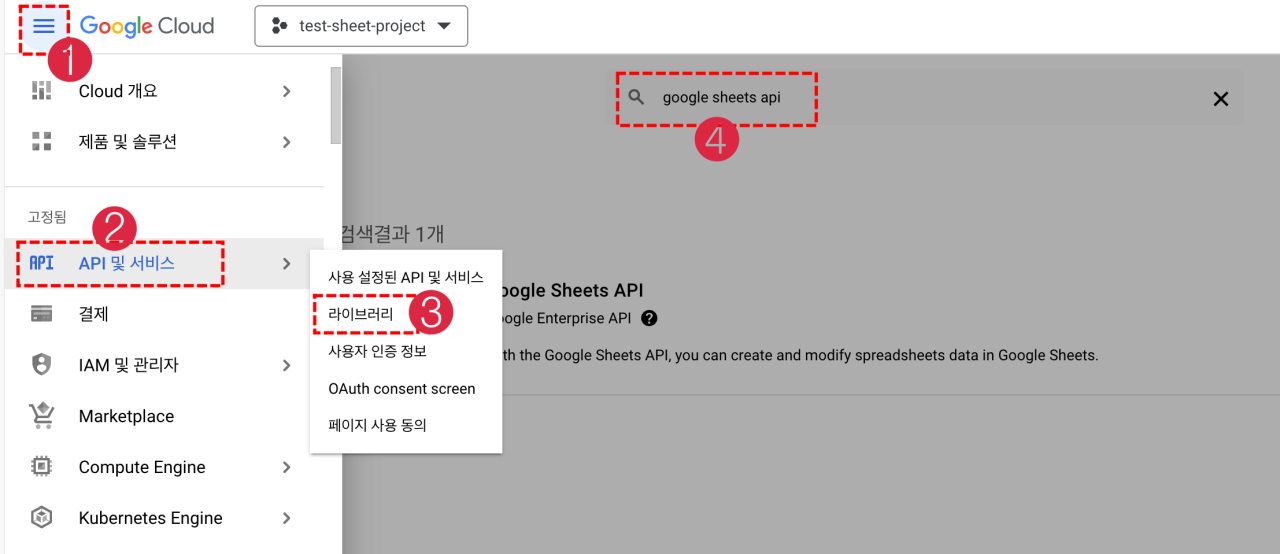This screenshot has height=554, width=1280.
Task: Expand the API 및 서비스 submenu chevron
Action: click(286, 263)
